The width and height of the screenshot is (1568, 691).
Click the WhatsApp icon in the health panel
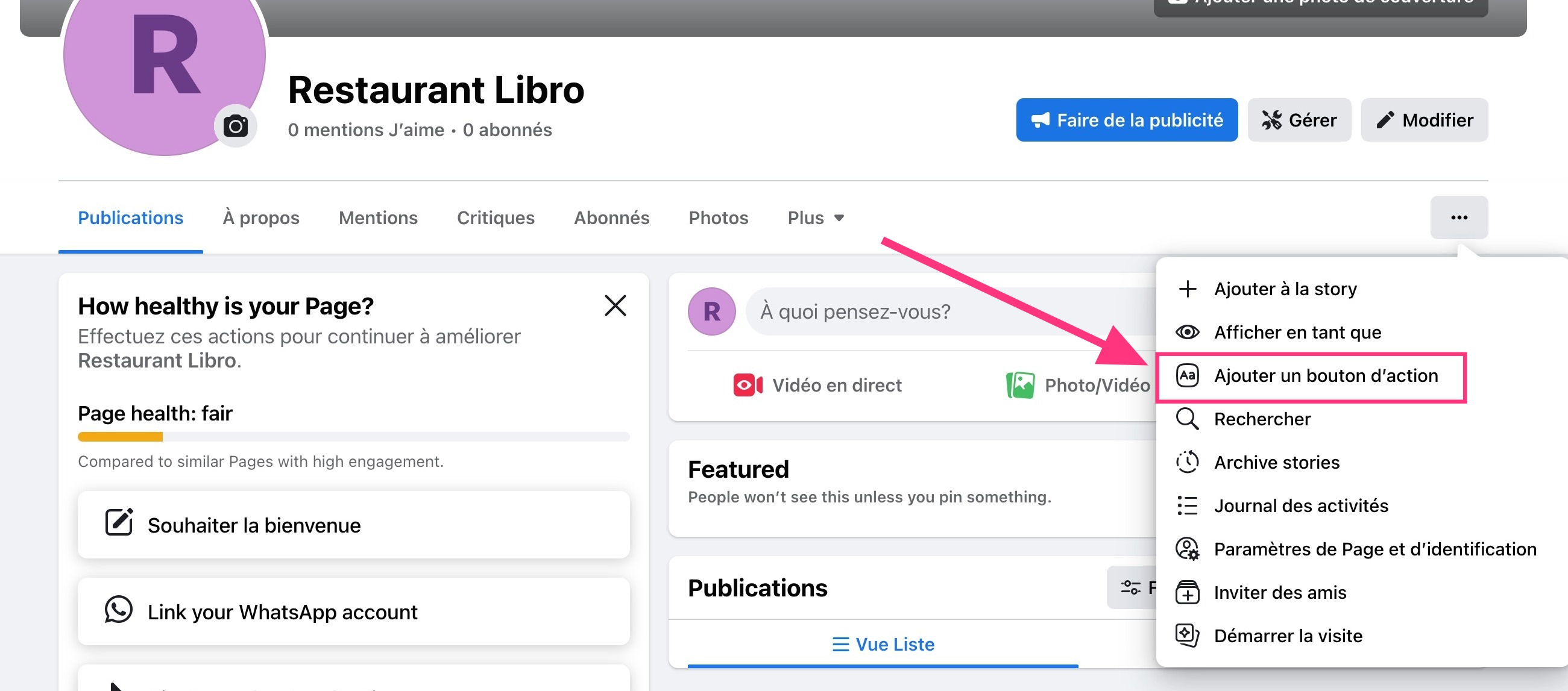click(x=119, y=611)
